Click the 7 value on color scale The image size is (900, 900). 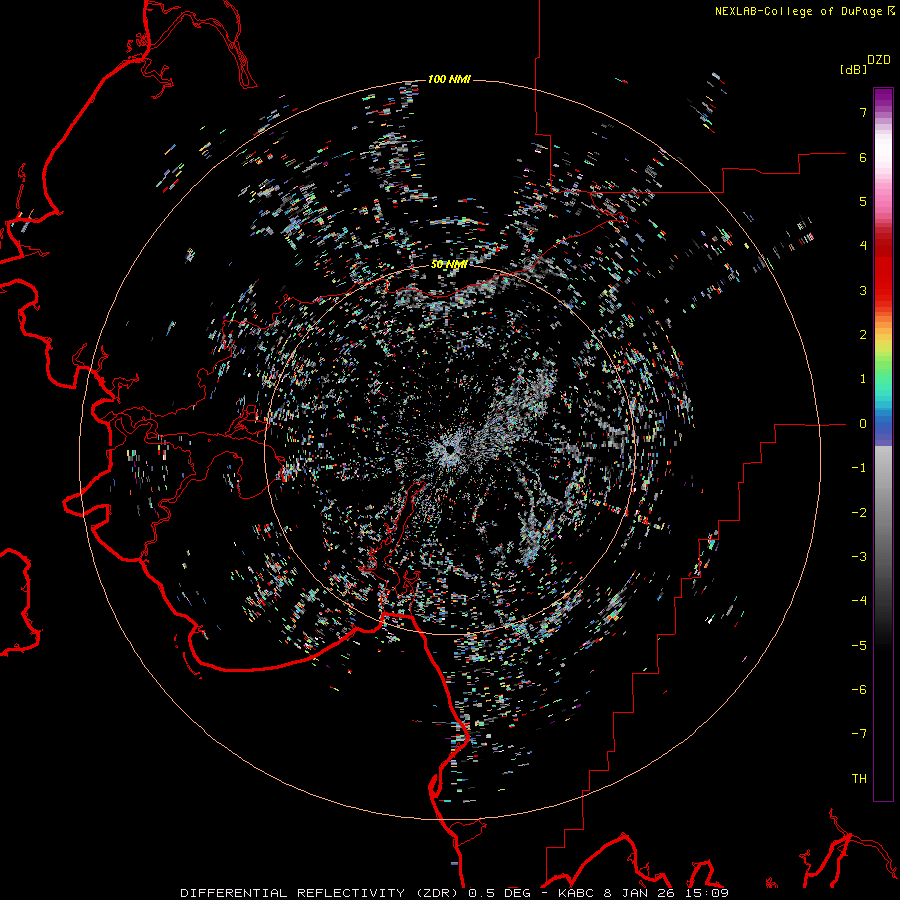point(862,112)
